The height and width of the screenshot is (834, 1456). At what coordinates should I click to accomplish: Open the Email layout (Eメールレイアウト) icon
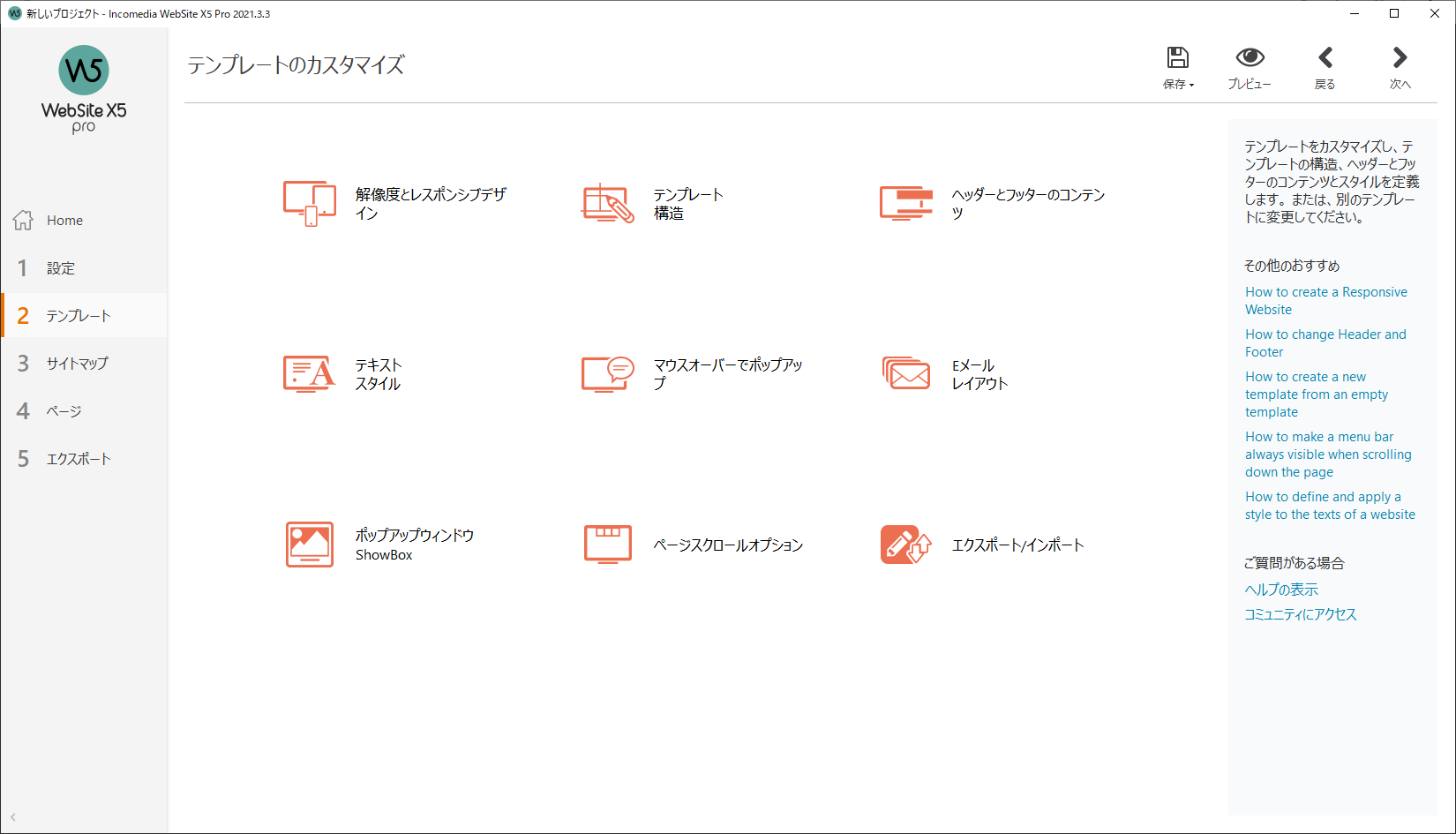(906, 373)
